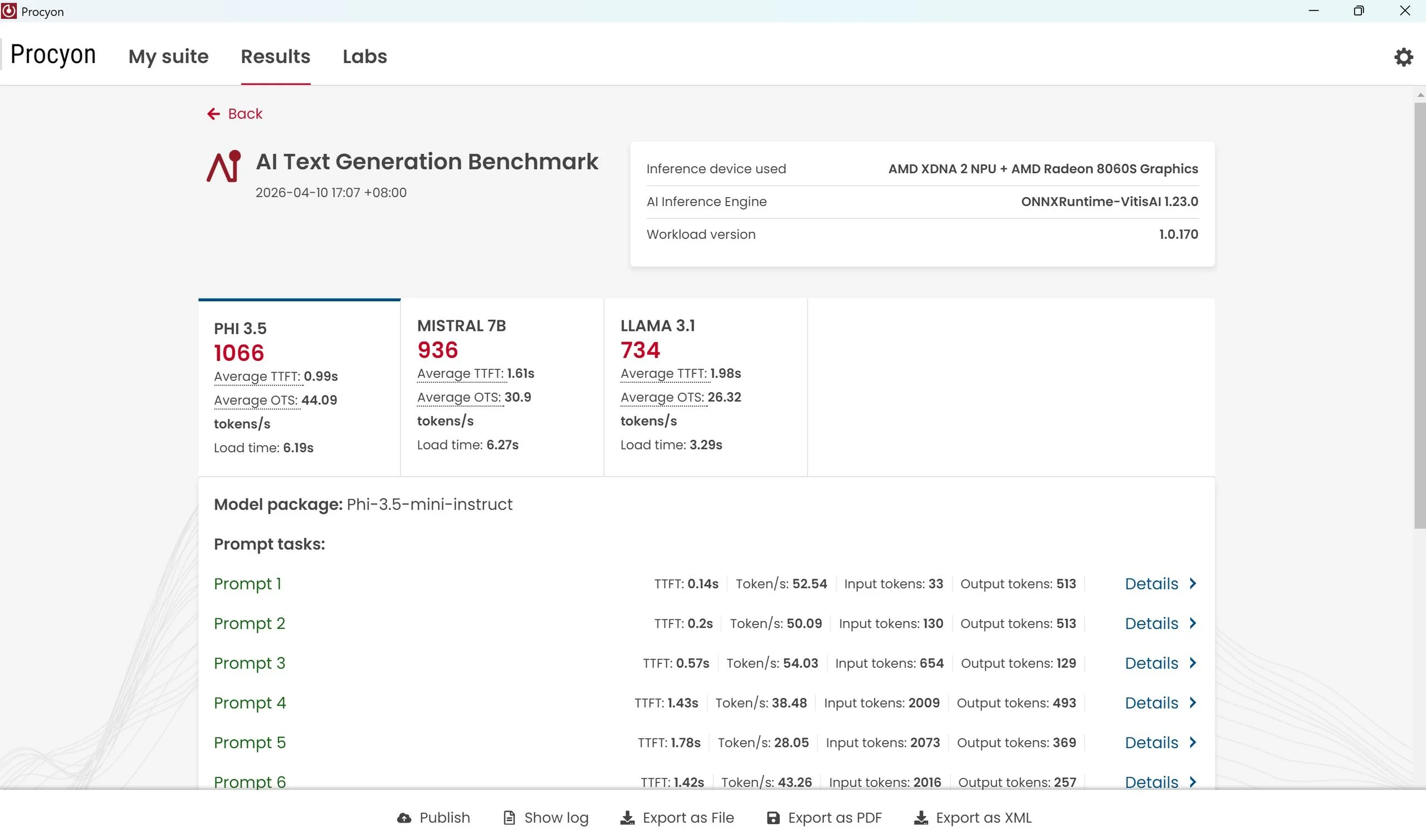Click the Show log document icon
Image resolution: width=1426 pixels, height=840 pixels.
tap(509, 817)
